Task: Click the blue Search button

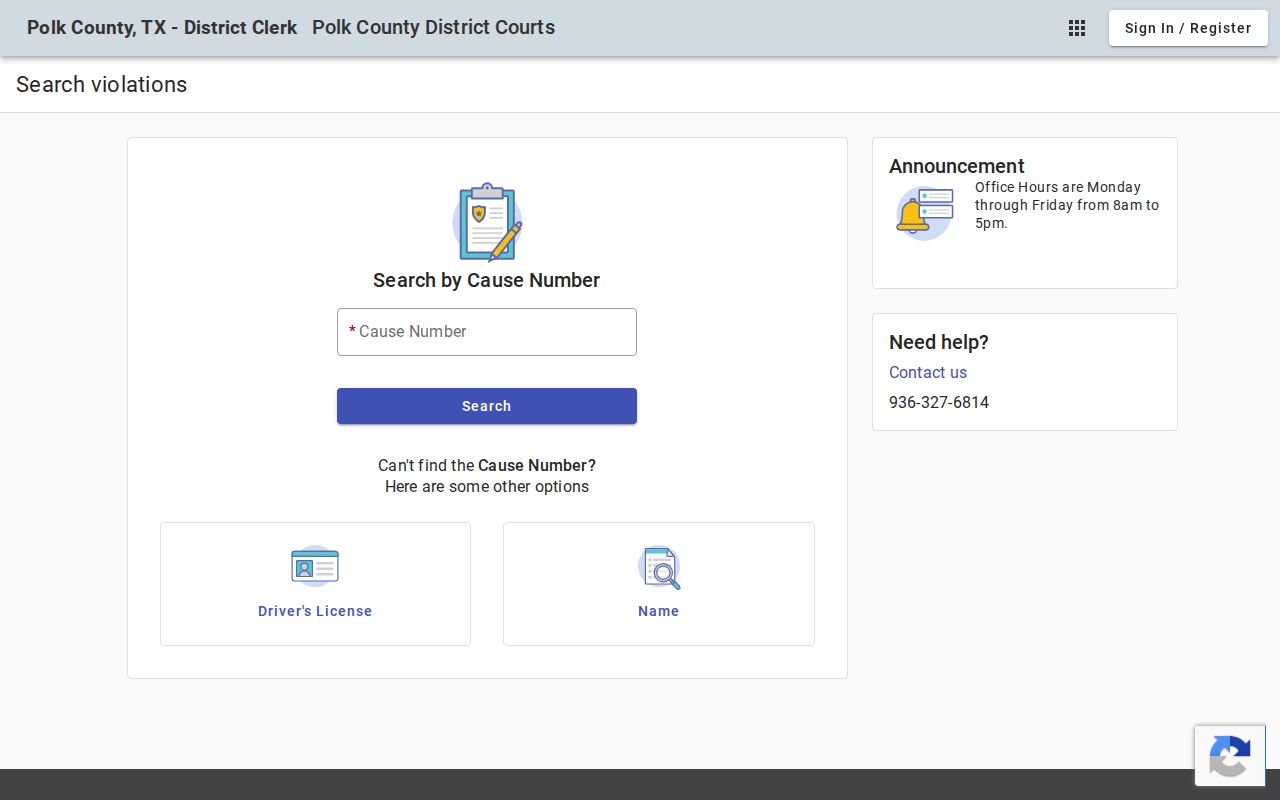Action: [x=487, y=406]
